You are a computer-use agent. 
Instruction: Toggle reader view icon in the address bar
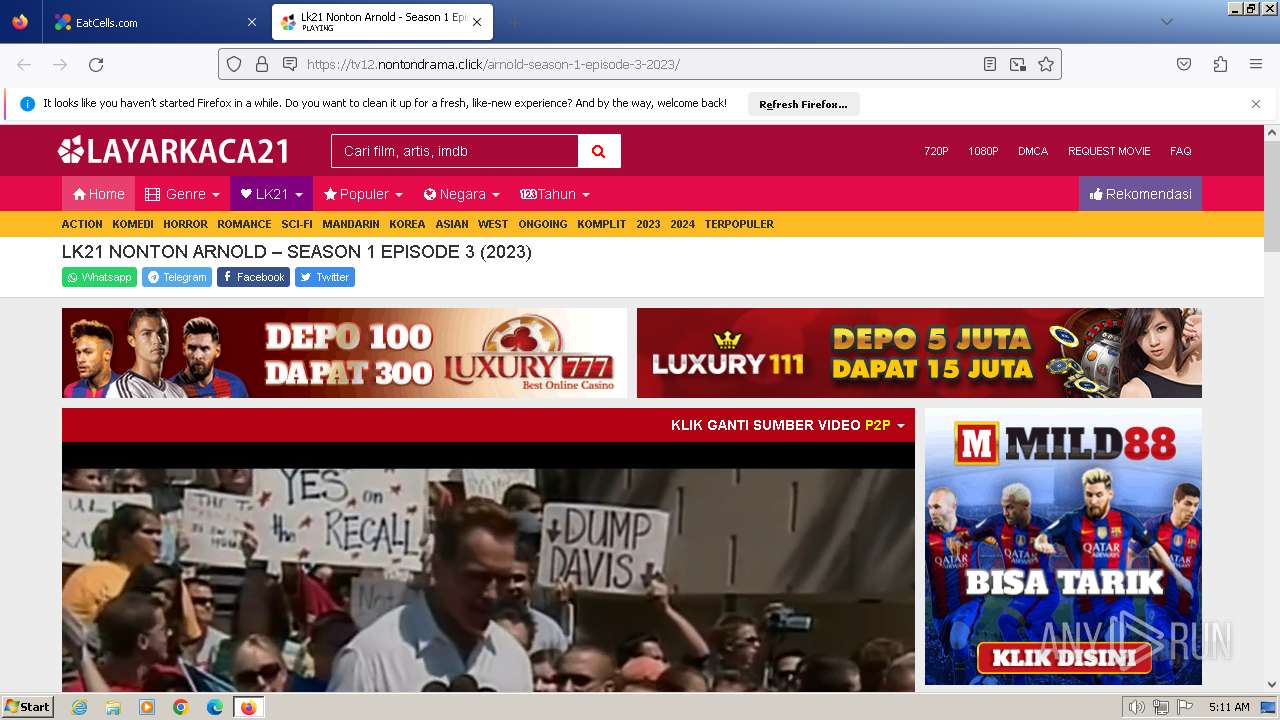point(990,64)
